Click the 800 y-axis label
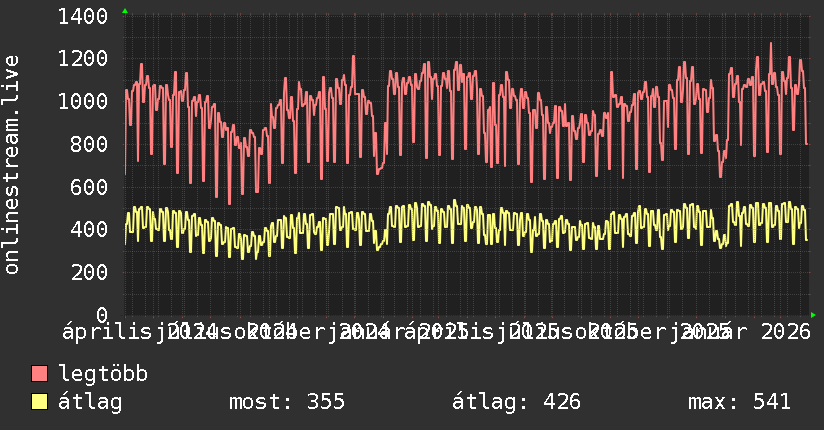The height and width of the screenshot is (430, 824). [89, 144]
